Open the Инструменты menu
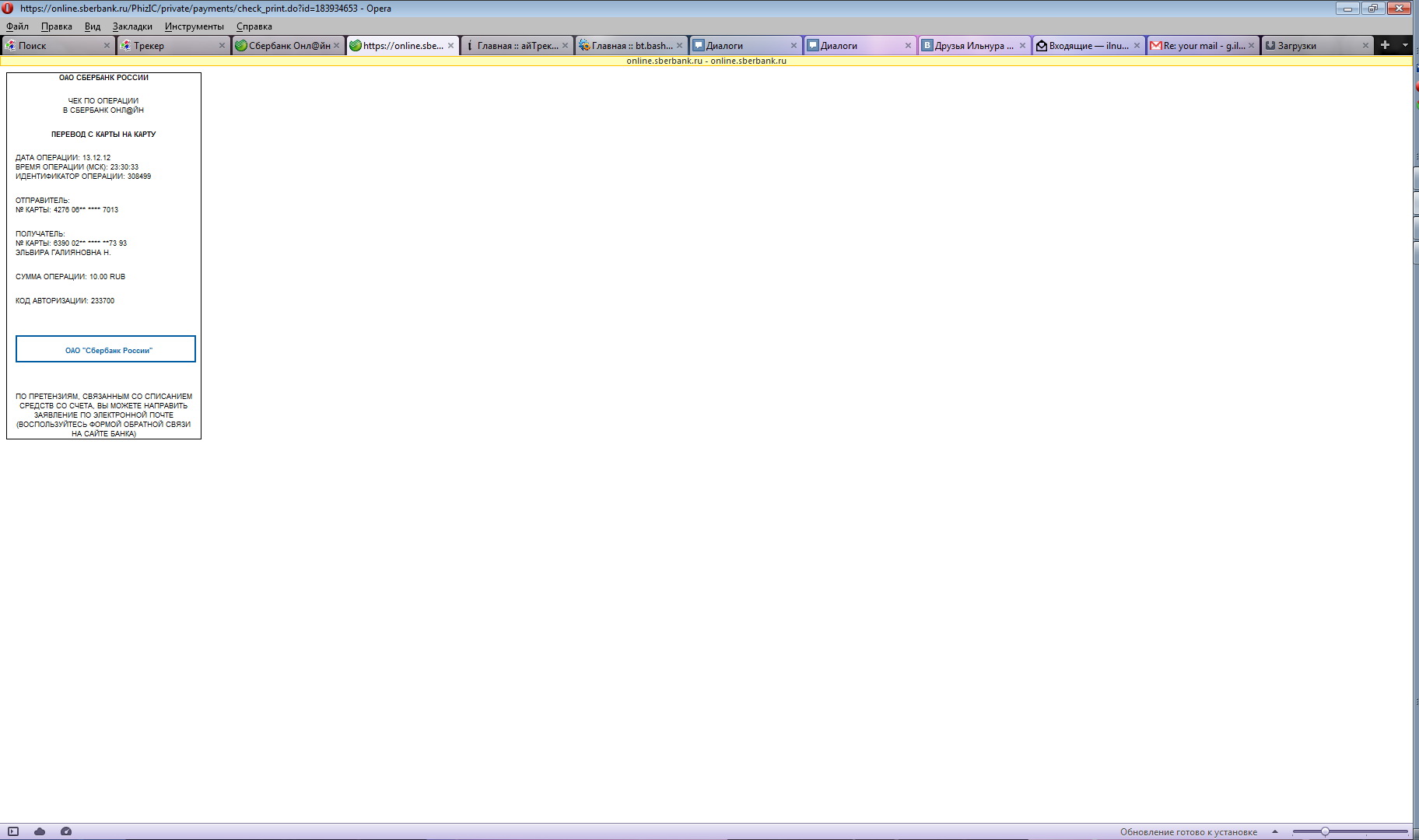 point(194,26)
